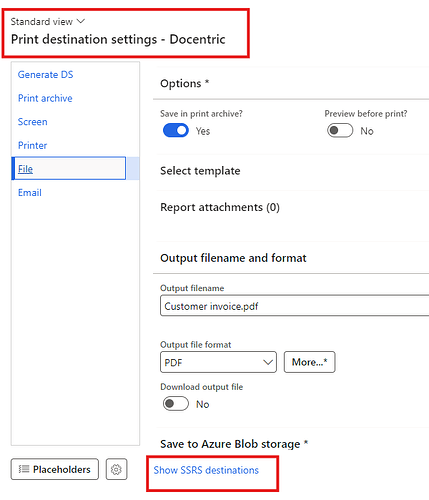
Task: Toggle the Save in print archive switch
Action: [176, 130]
